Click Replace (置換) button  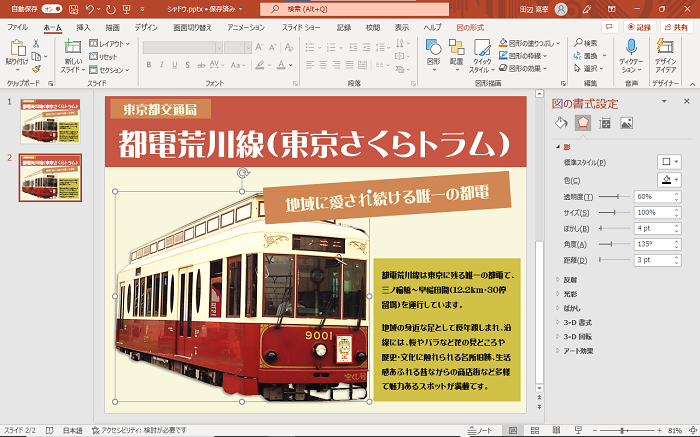(586, 56)
